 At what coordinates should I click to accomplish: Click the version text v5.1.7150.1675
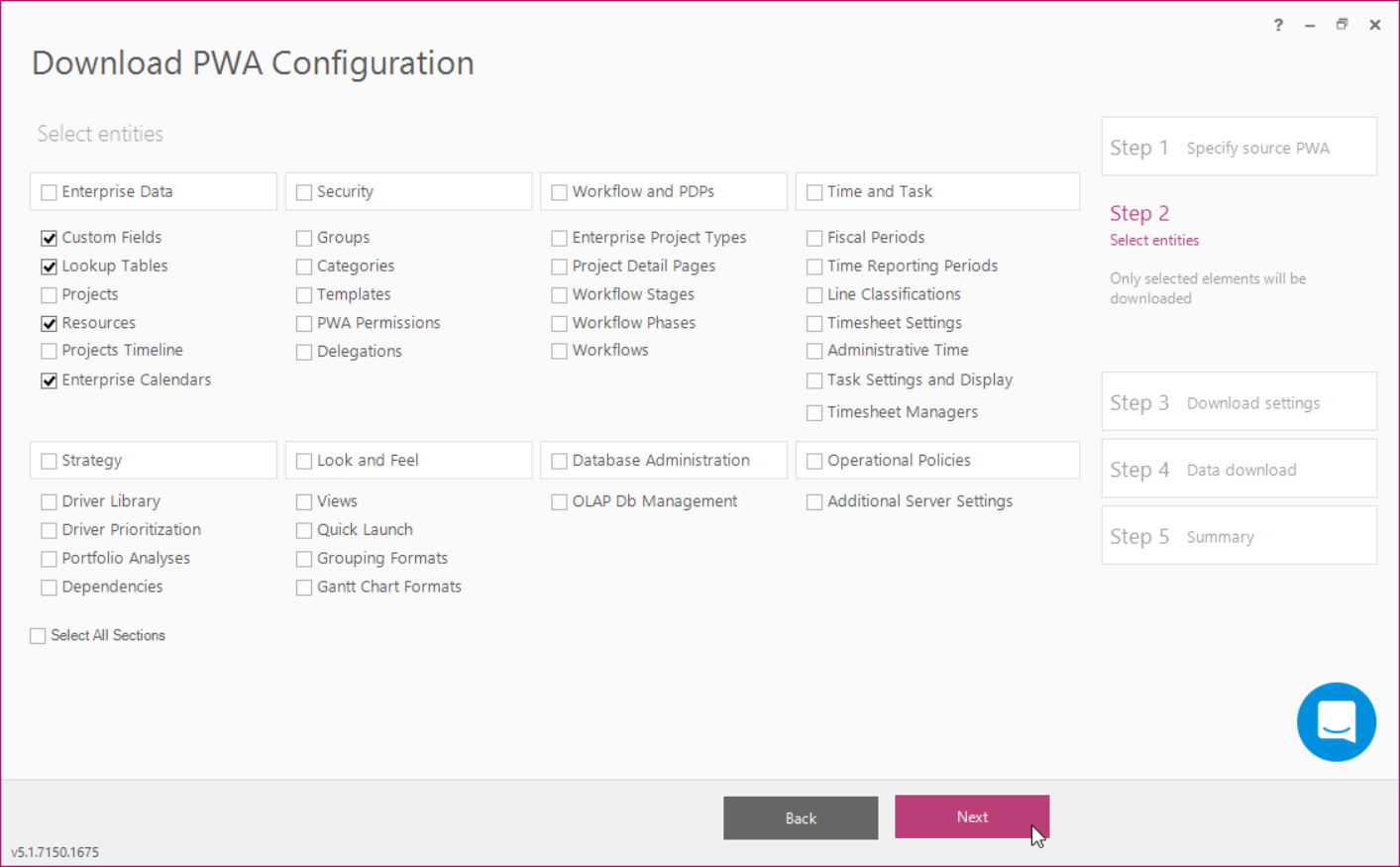pyautogui.click(x=54, y=852)
